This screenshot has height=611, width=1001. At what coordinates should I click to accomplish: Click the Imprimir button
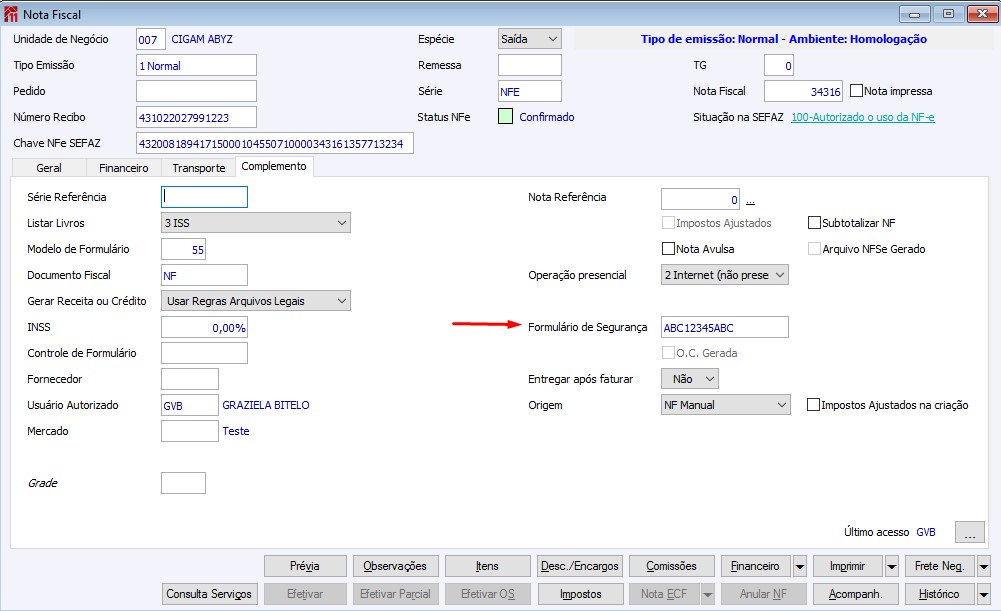[x=848, y=566]
